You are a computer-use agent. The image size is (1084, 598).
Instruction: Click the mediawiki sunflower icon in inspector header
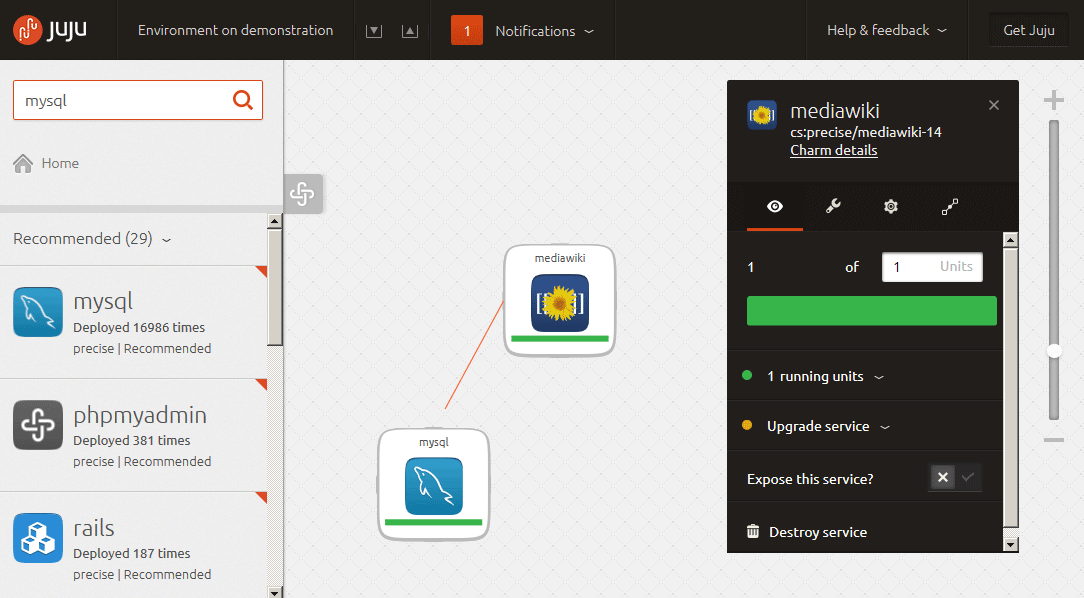762,115
